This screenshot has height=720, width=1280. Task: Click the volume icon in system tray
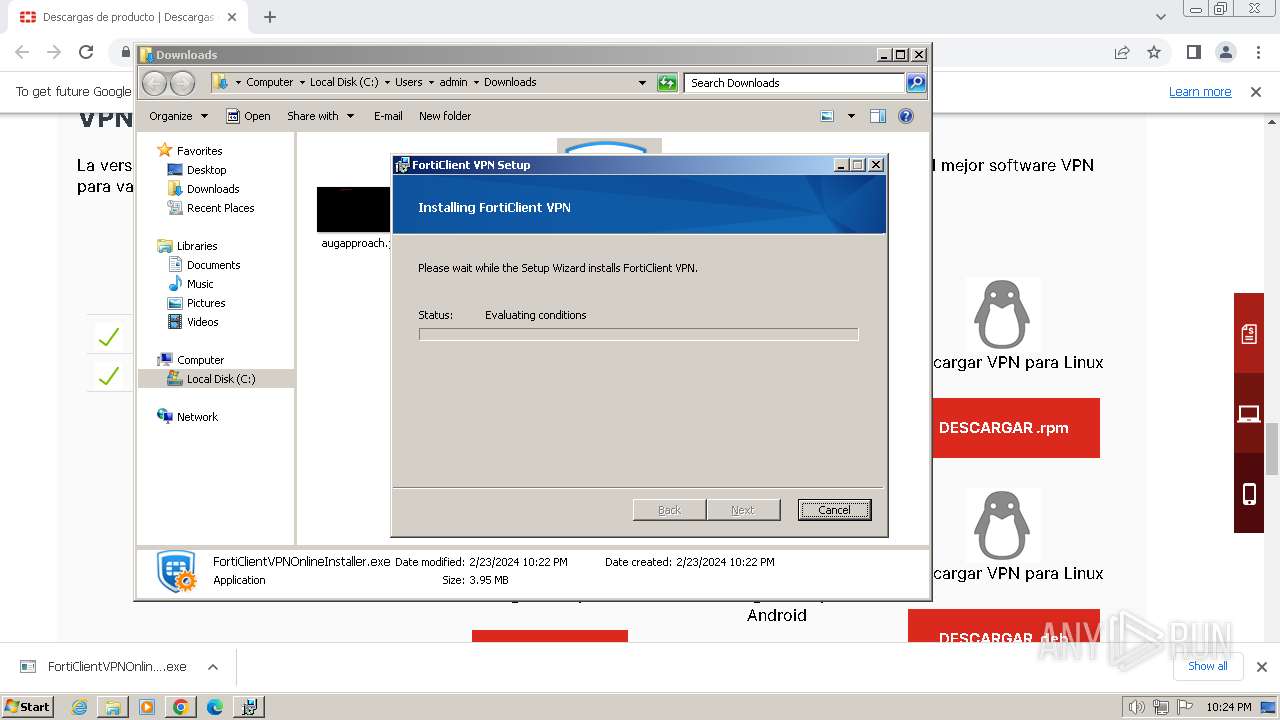coord(1136,707)
